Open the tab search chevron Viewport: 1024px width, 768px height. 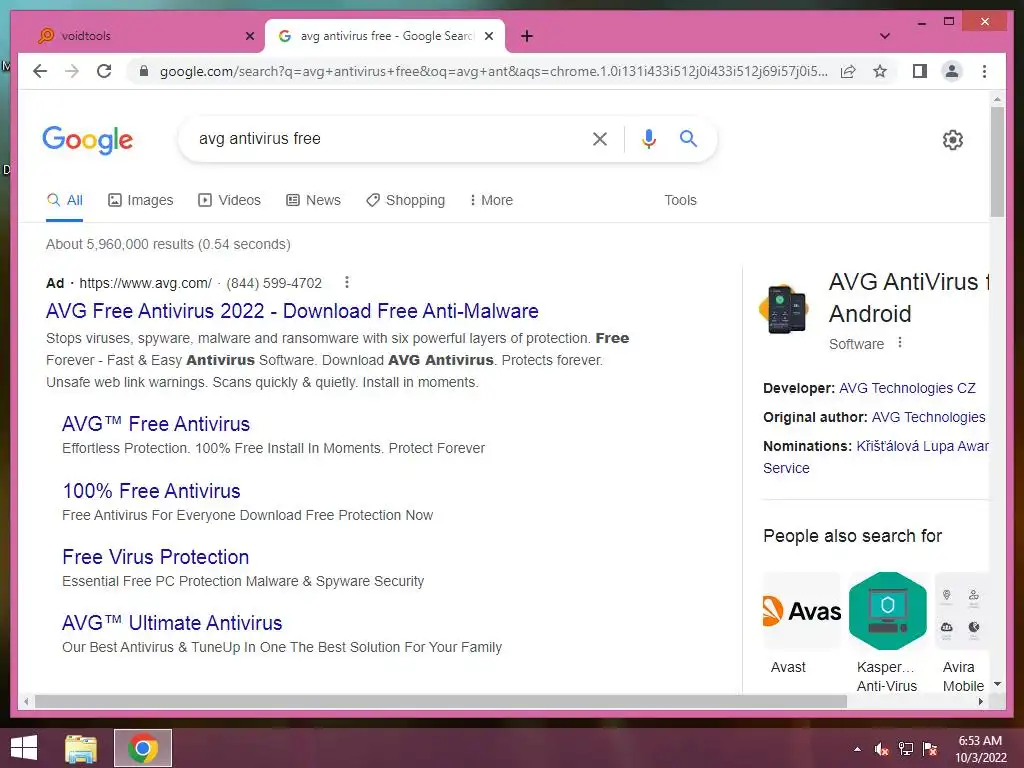(885, 36)
